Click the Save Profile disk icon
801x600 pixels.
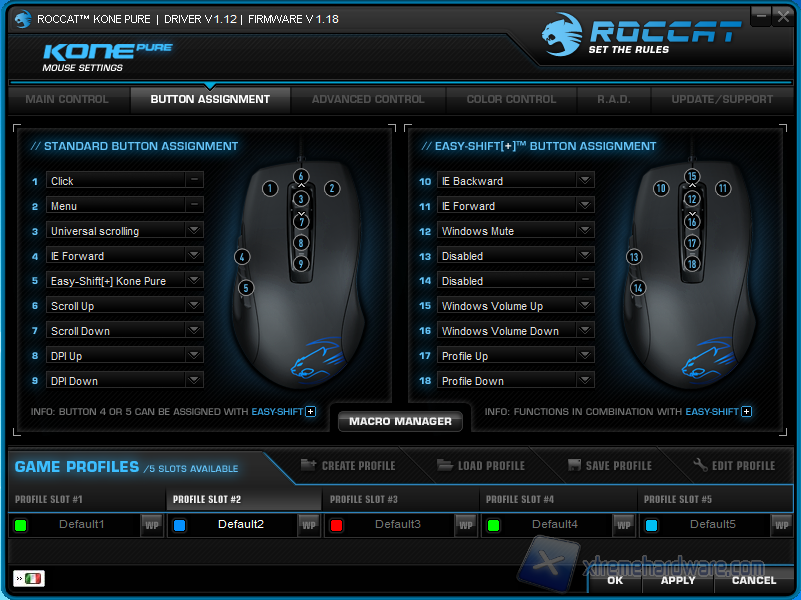tap(574, 465)
